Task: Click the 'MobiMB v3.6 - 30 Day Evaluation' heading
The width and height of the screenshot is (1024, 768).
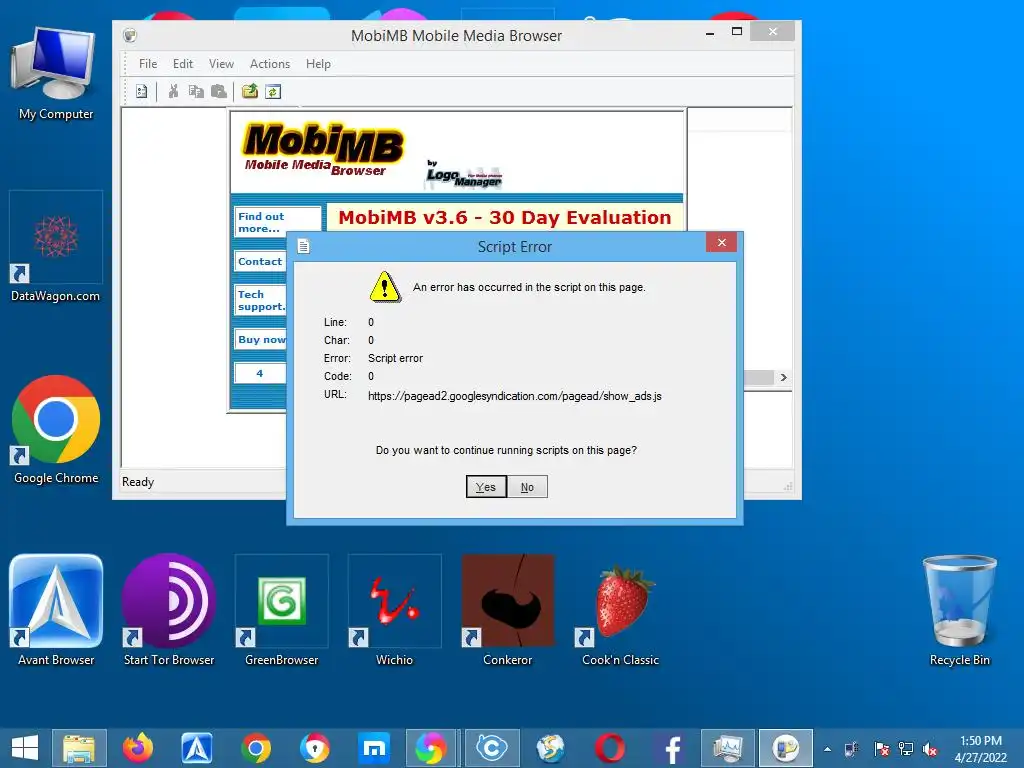Action: pyautogui.click(x=504, y=217)
